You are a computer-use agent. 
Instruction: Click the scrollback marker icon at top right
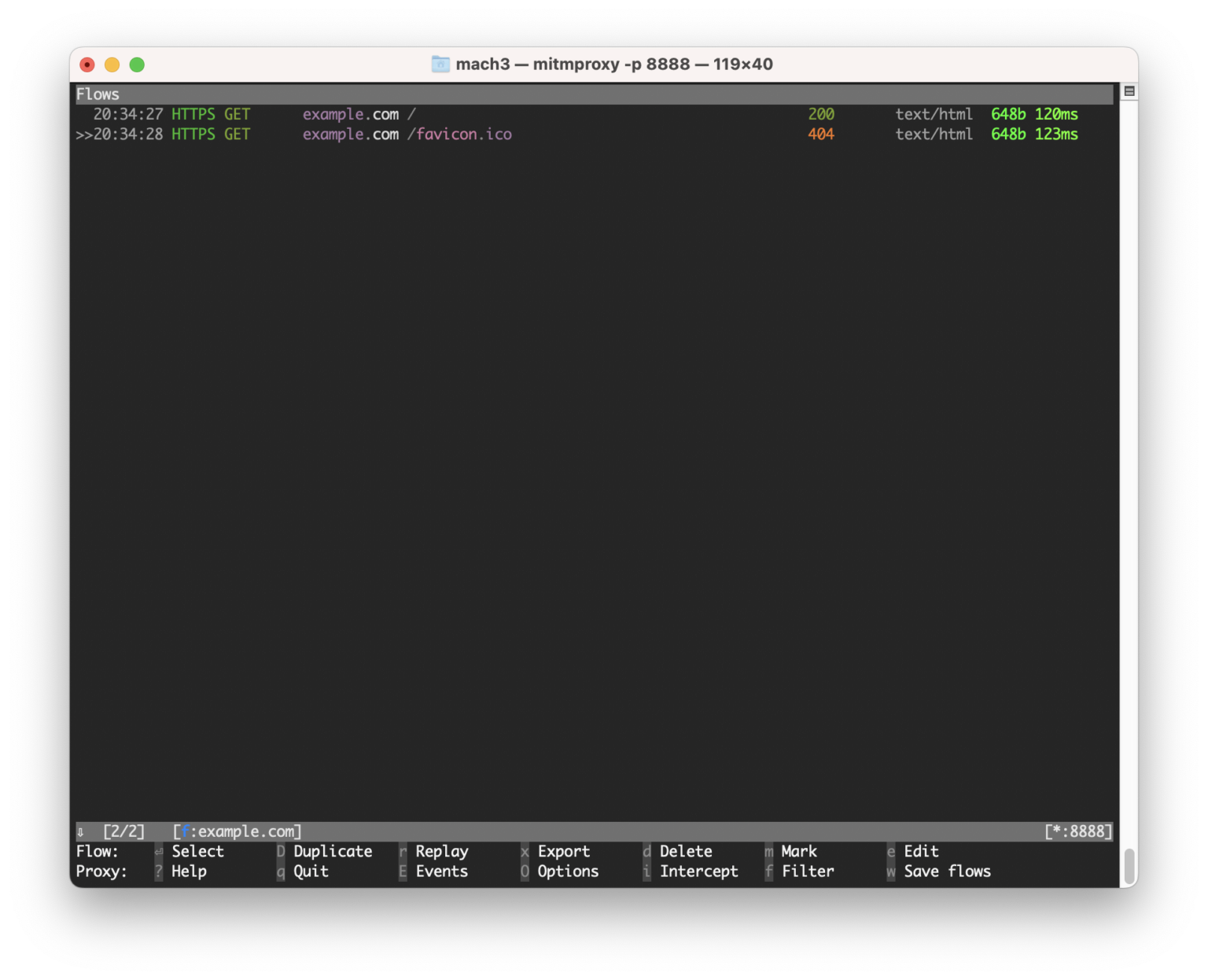click(x=1129, y=91)
